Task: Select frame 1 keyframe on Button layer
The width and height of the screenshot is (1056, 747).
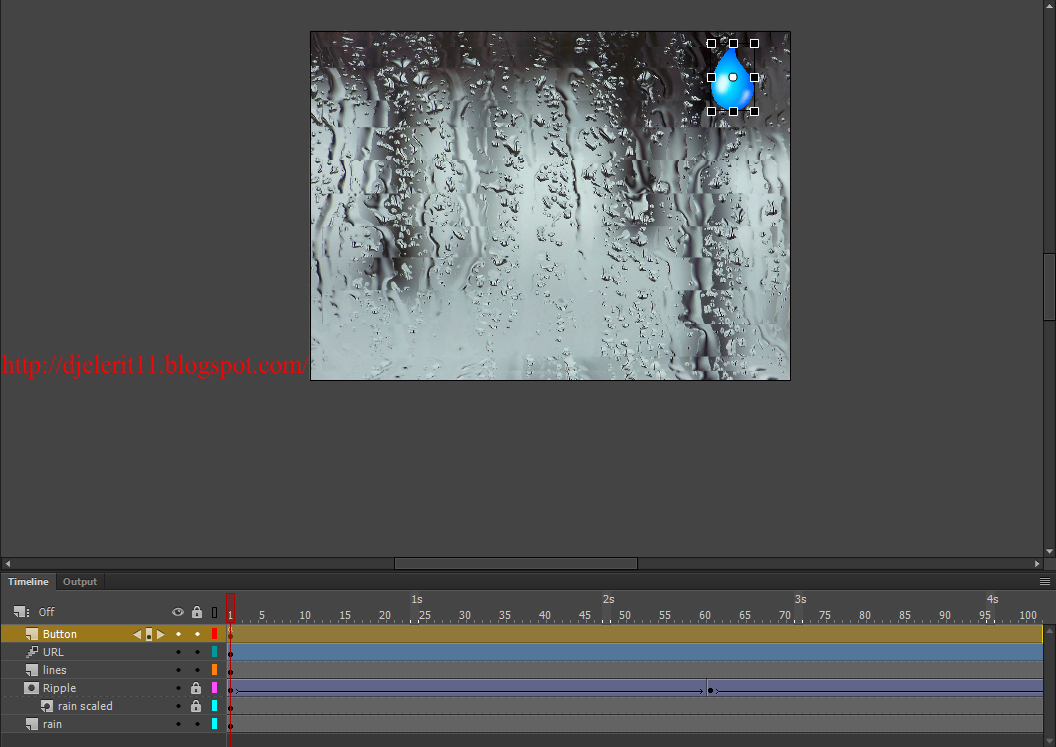Action: (x=230, y=634)
